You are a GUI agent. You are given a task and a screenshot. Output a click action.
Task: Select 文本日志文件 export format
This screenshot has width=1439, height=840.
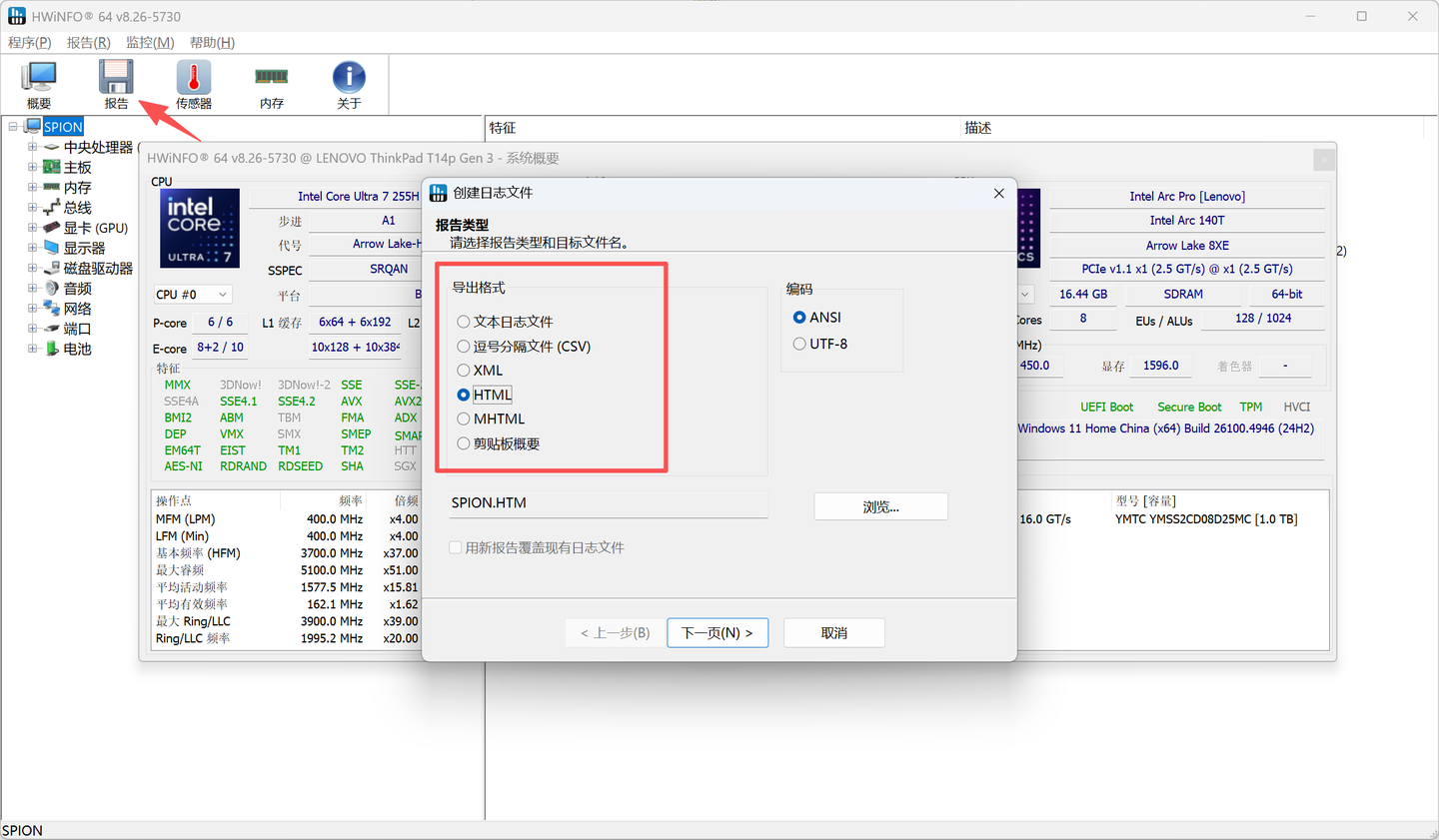pos(505,322)
